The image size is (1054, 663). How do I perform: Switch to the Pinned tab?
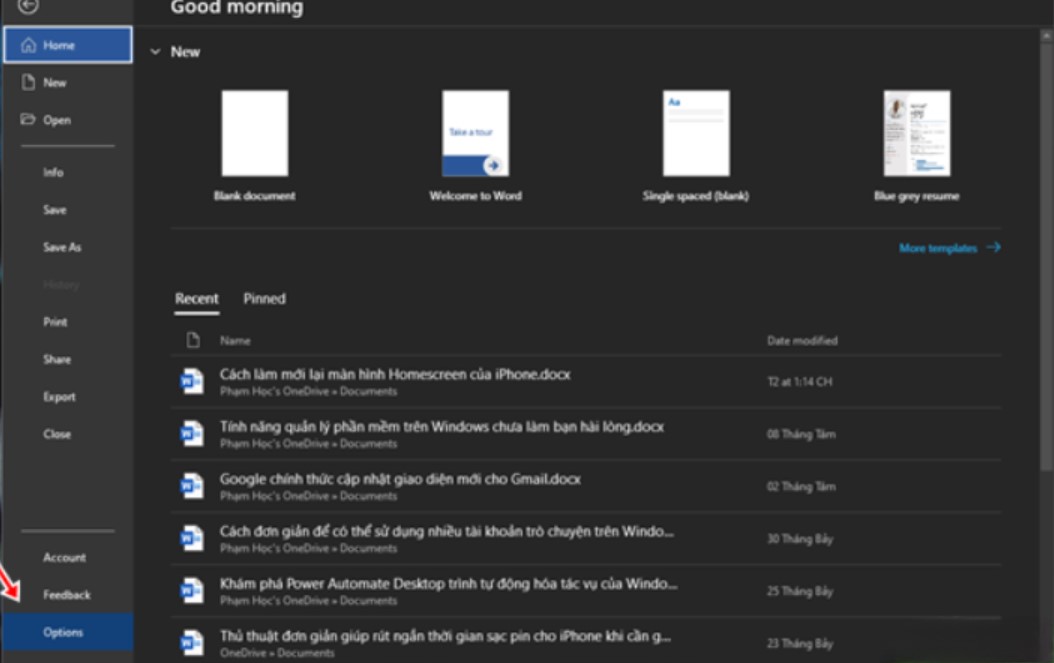tap(267, 297)
